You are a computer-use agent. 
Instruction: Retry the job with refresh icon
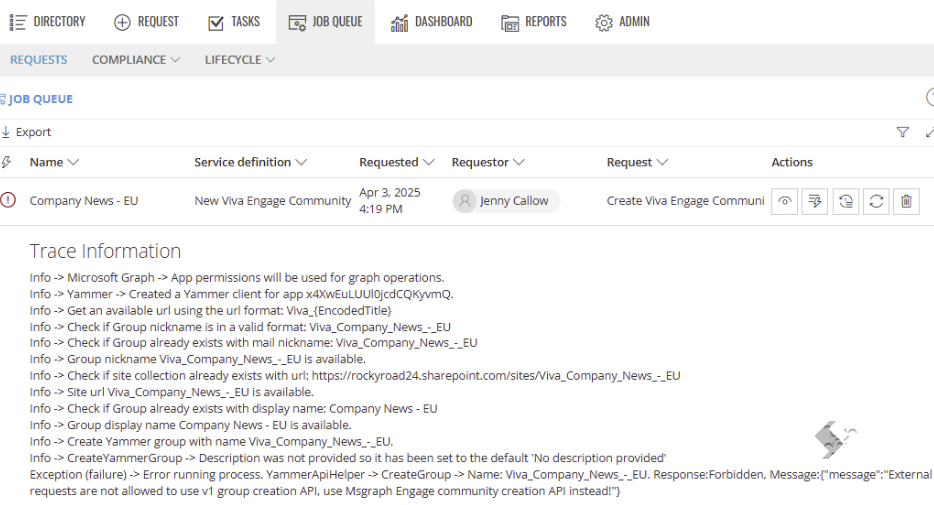pyautogui.click(x=876, y=201)
